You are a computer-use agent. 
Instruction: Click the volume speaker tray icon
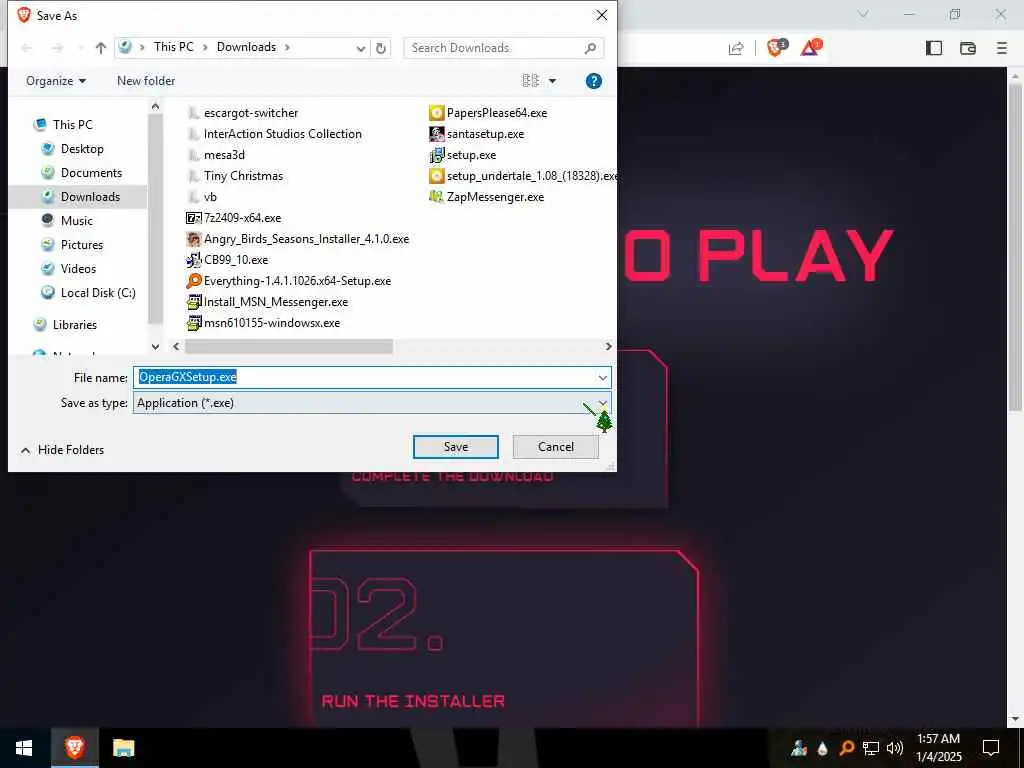895,748
